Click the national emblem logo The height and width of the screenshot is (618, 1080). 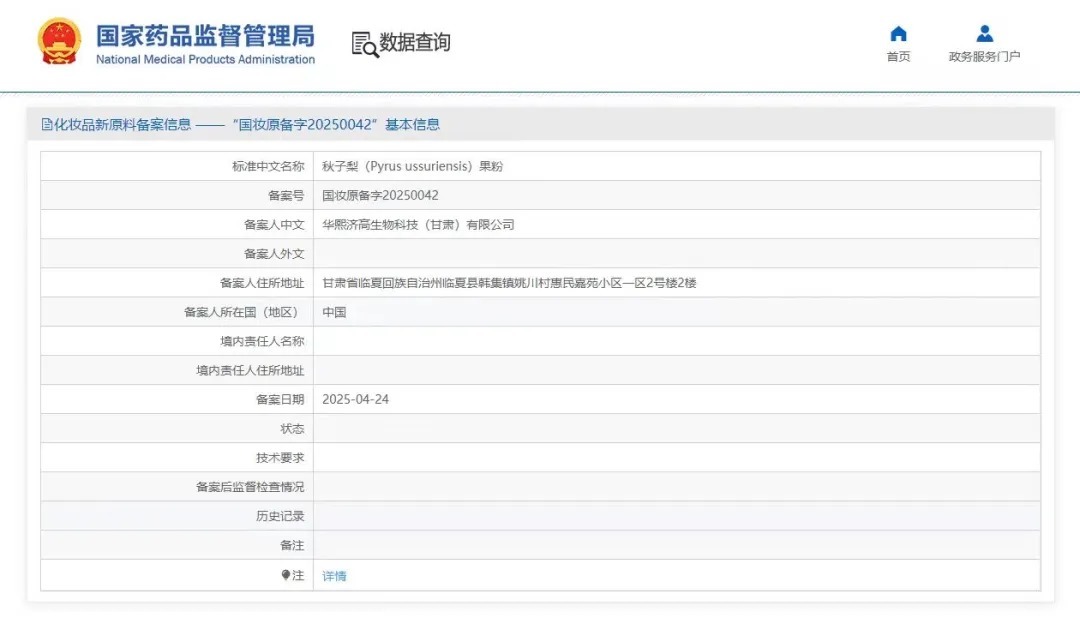click(59, 41)
